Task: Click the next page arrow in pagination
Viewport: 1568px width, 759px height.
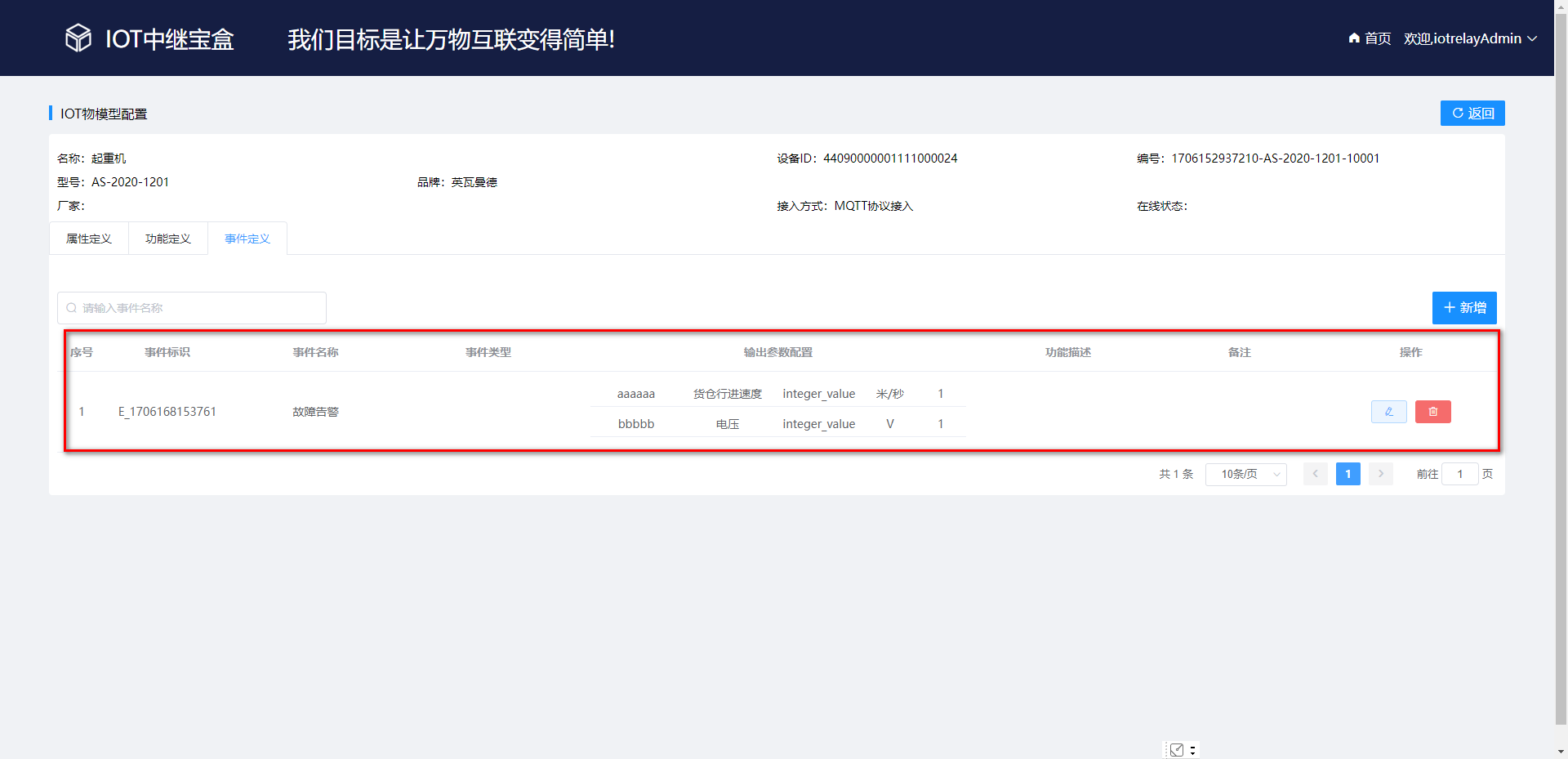Action: [1380, 474]
